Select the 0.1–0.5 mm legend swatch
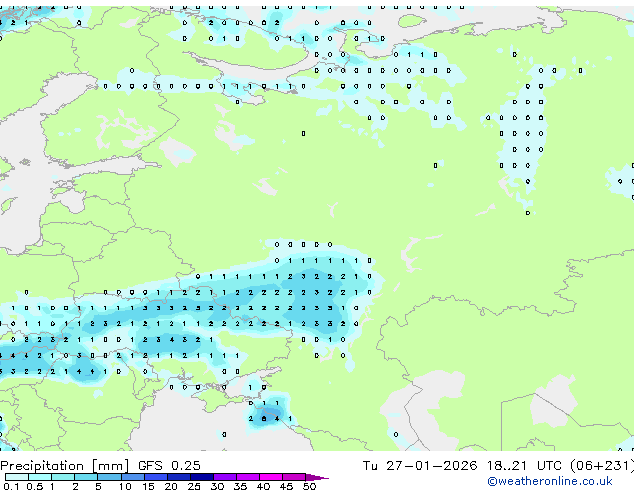This screenshot has width=634, height=490. 17,477
